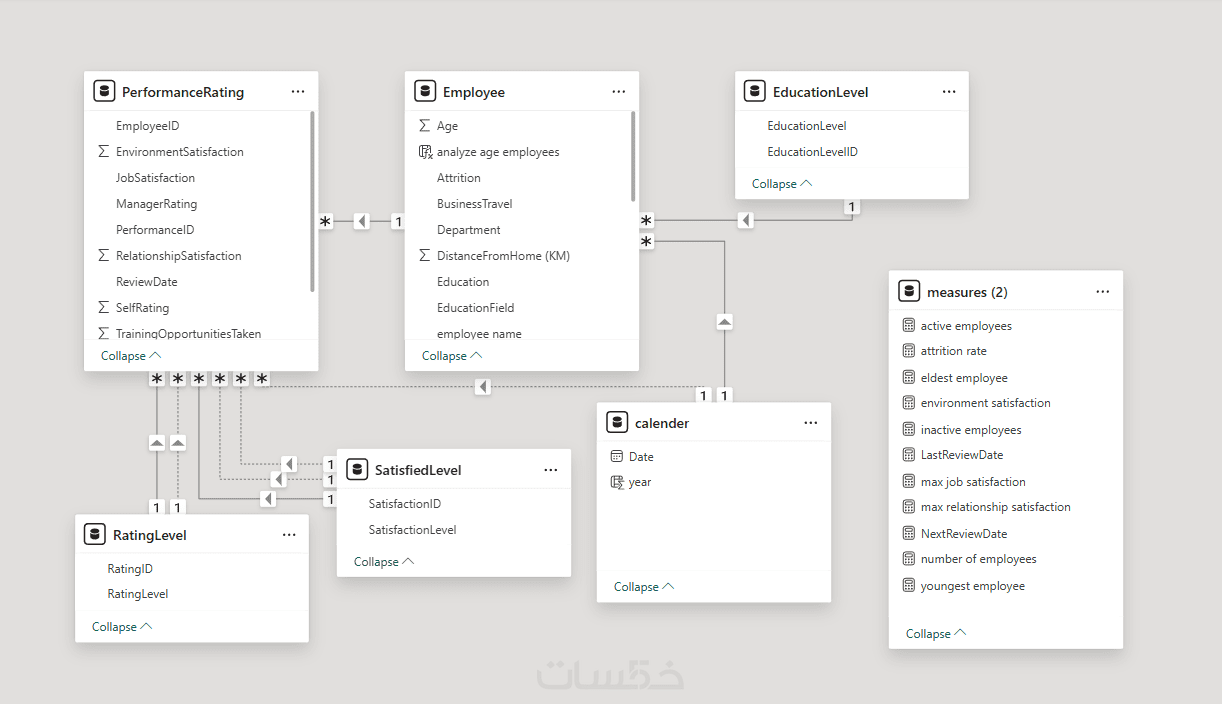Open more options for measures table
The width and height of the screenshot is (1222, 704).
tap(1103, 291)
